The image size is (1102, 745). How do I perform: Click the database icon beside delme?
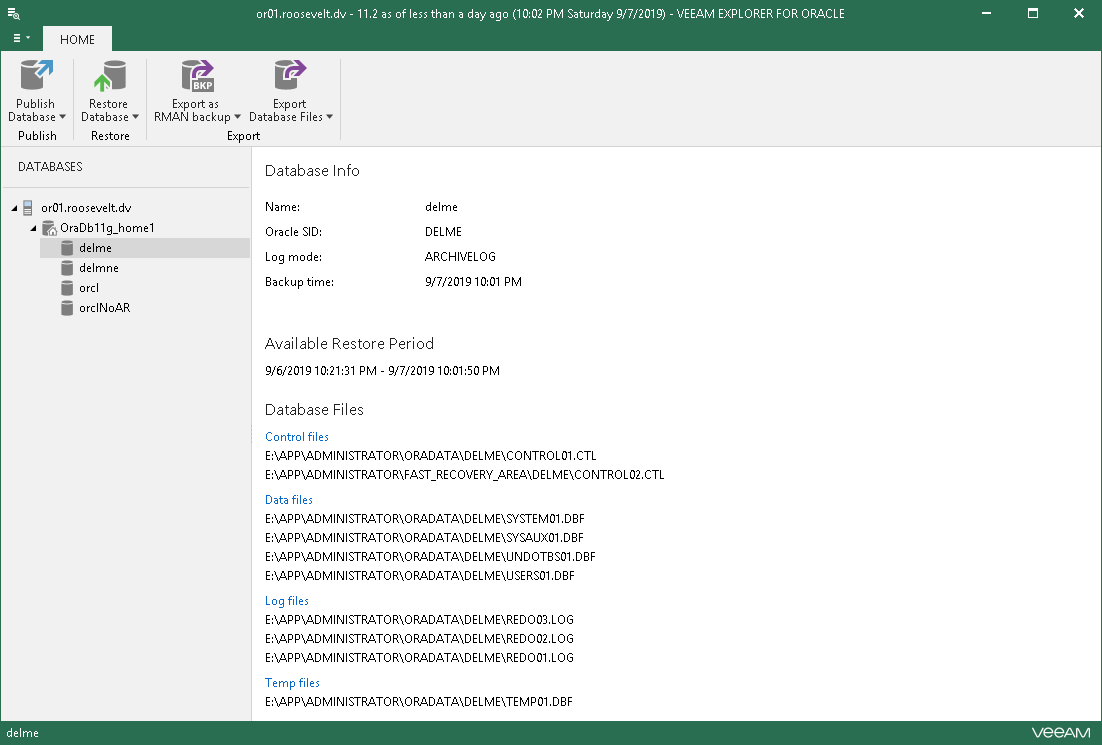(x=67, y=248)
